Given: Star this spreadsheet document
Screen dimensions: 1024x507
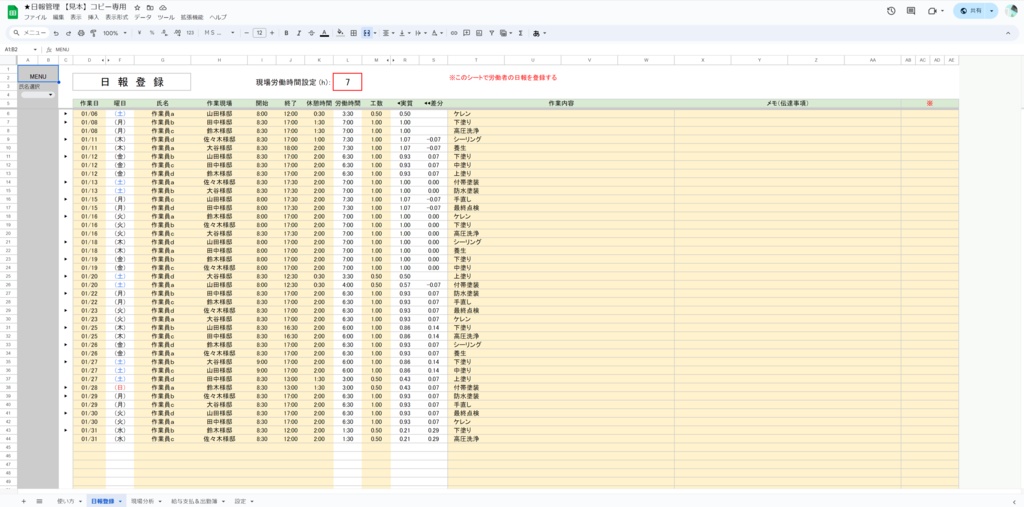Looking at the screenshot, I should (x=137, y=7).
